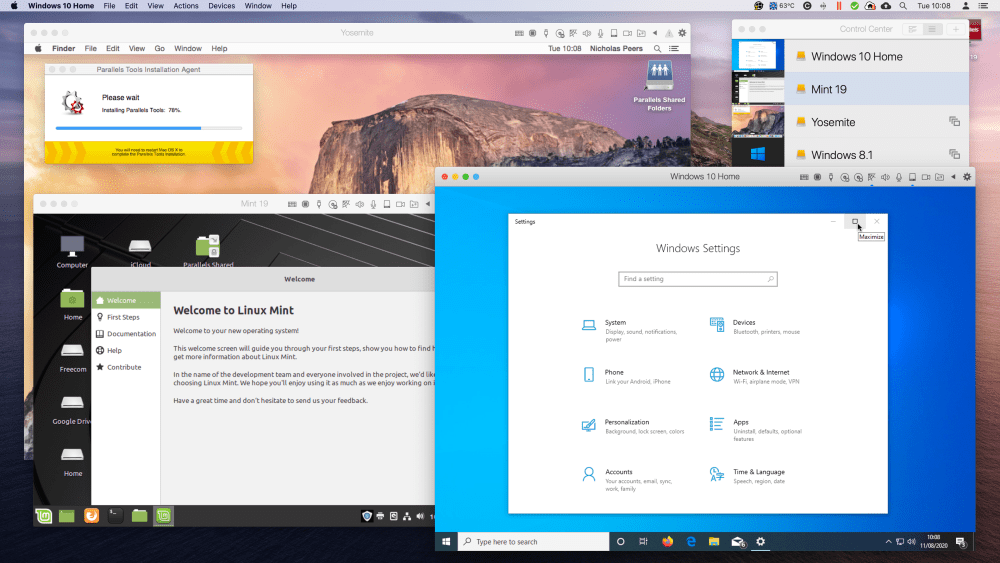This screenshot has height=563, width=1000.
Task: Collapse Yosemite toolbar icons with left arrow
Action: 655,33
